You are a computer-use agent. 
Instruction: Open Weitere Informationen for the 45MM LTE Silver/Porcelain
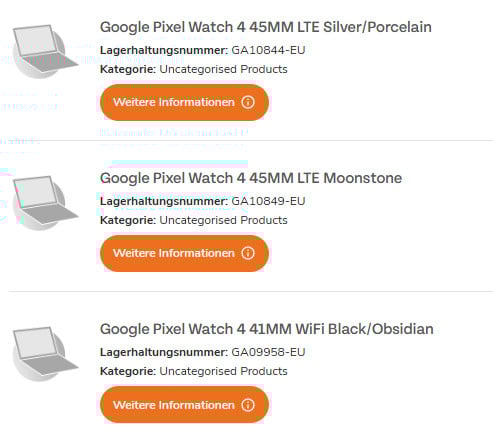pos(184,102)
